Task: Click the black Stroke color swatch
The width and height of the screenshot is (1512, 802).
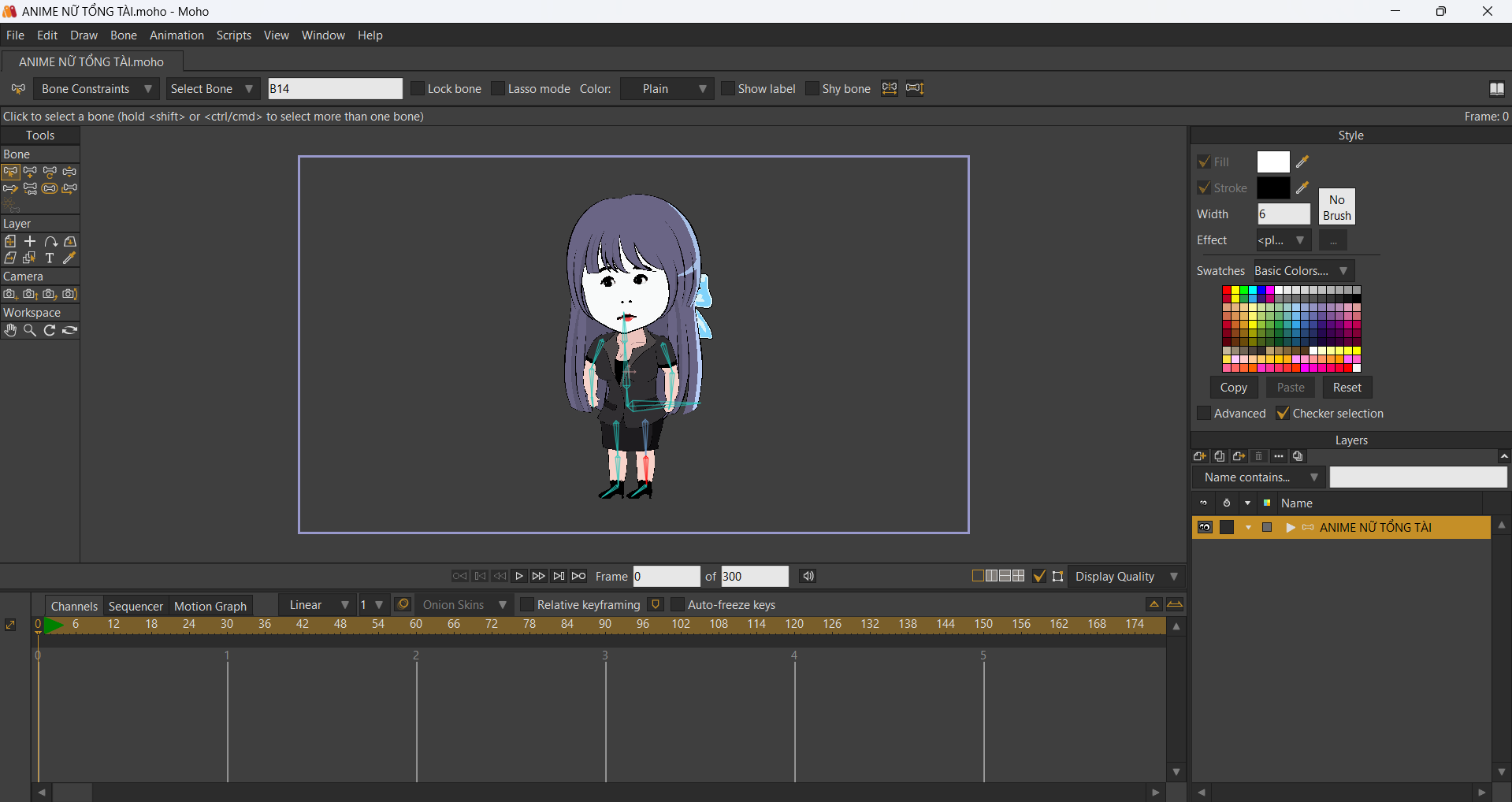Action: click(1272, 188)
